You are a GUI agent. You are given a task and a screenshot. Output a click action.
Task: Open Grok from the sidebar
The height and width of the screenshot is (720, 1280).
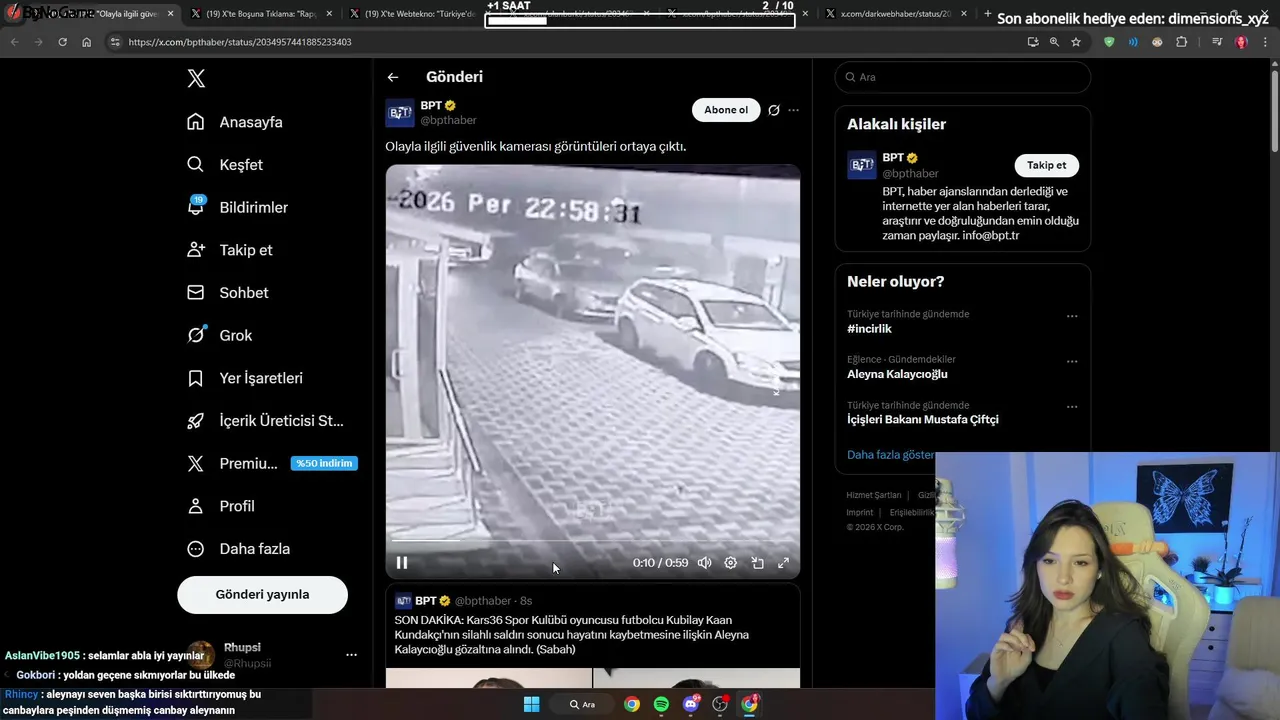click(219, 335)
